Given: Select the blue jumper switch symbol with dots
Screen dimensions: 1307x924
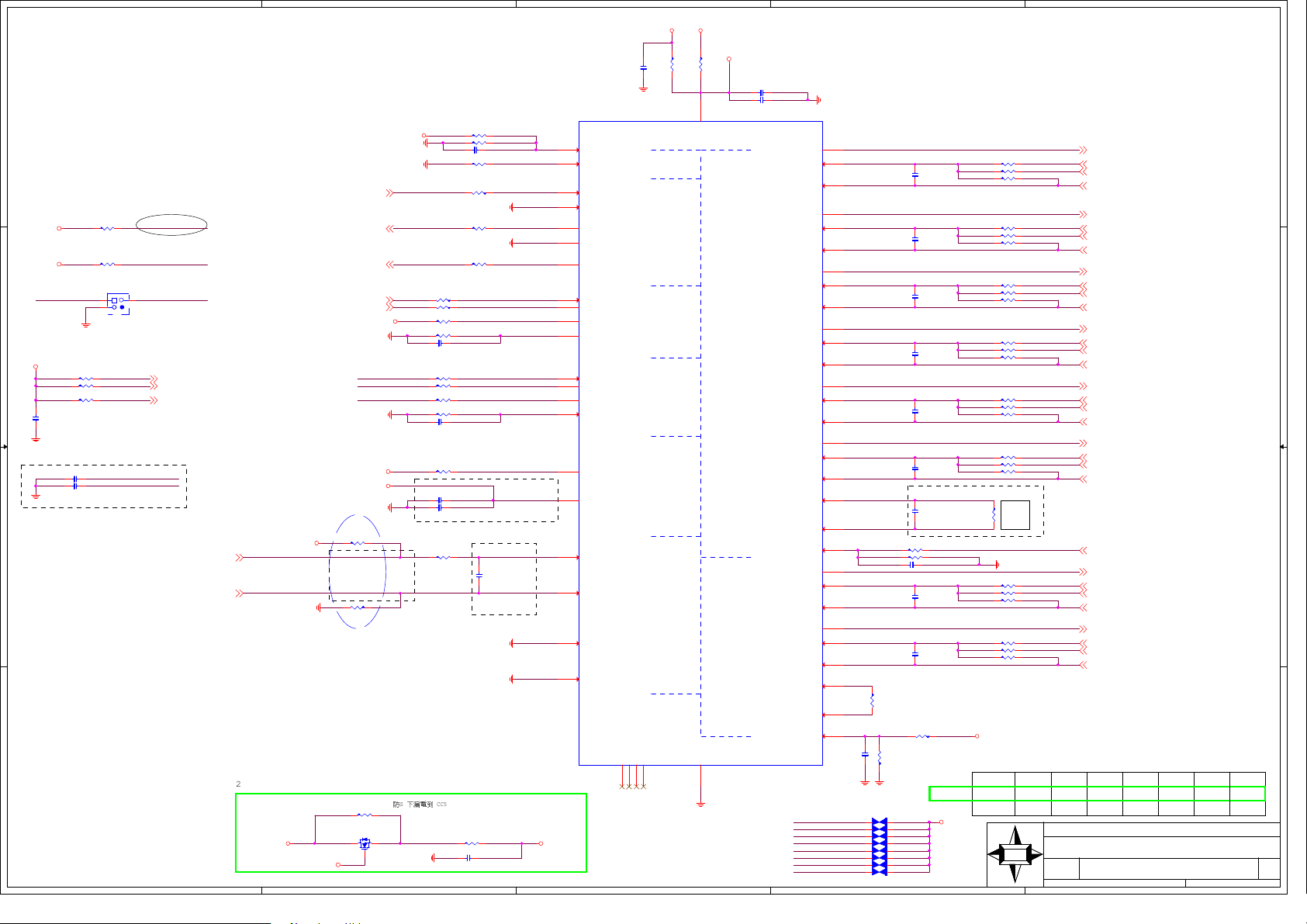Looking at the screenshot, I should point(118,303).
